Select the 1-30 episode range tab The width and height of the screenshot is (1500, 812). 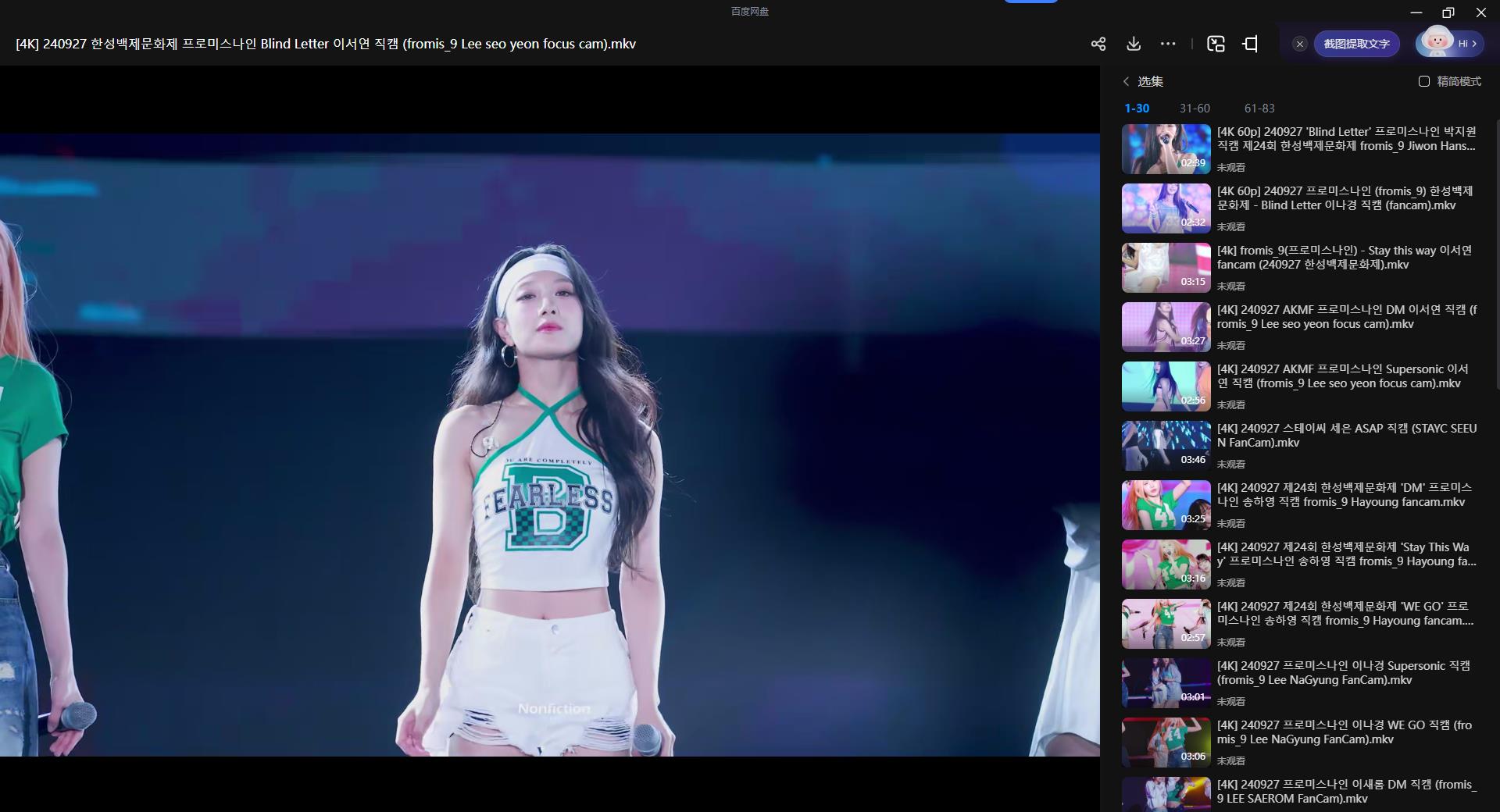pyautogui.click(x=1137, y=109)
